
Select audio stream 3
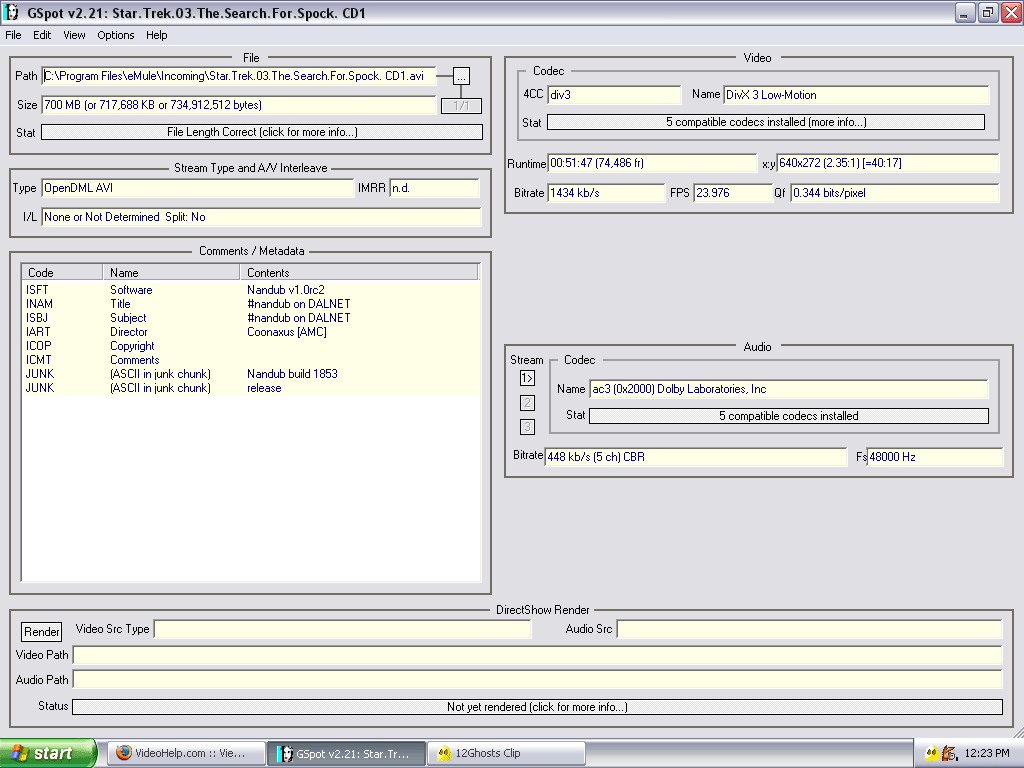pyautogui.click(x=527, y=427)
